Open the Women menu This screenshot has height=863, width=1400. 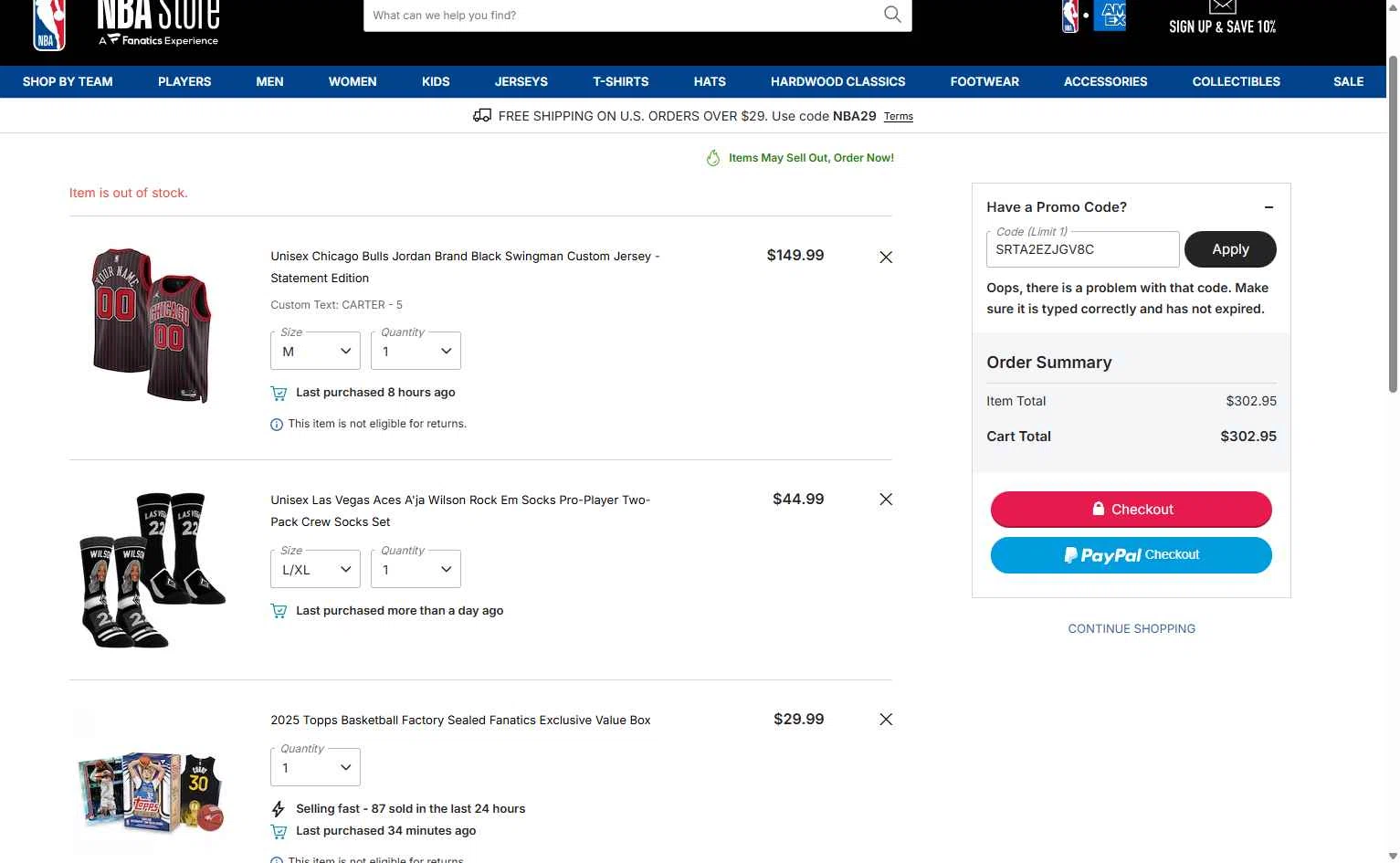tap(353, 81)
